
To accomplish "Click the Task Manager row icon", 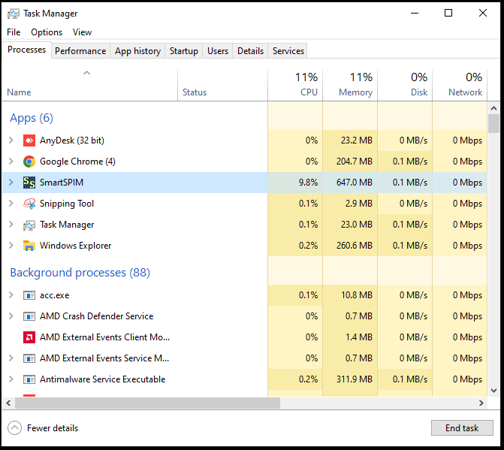I will tap(29, 225).
